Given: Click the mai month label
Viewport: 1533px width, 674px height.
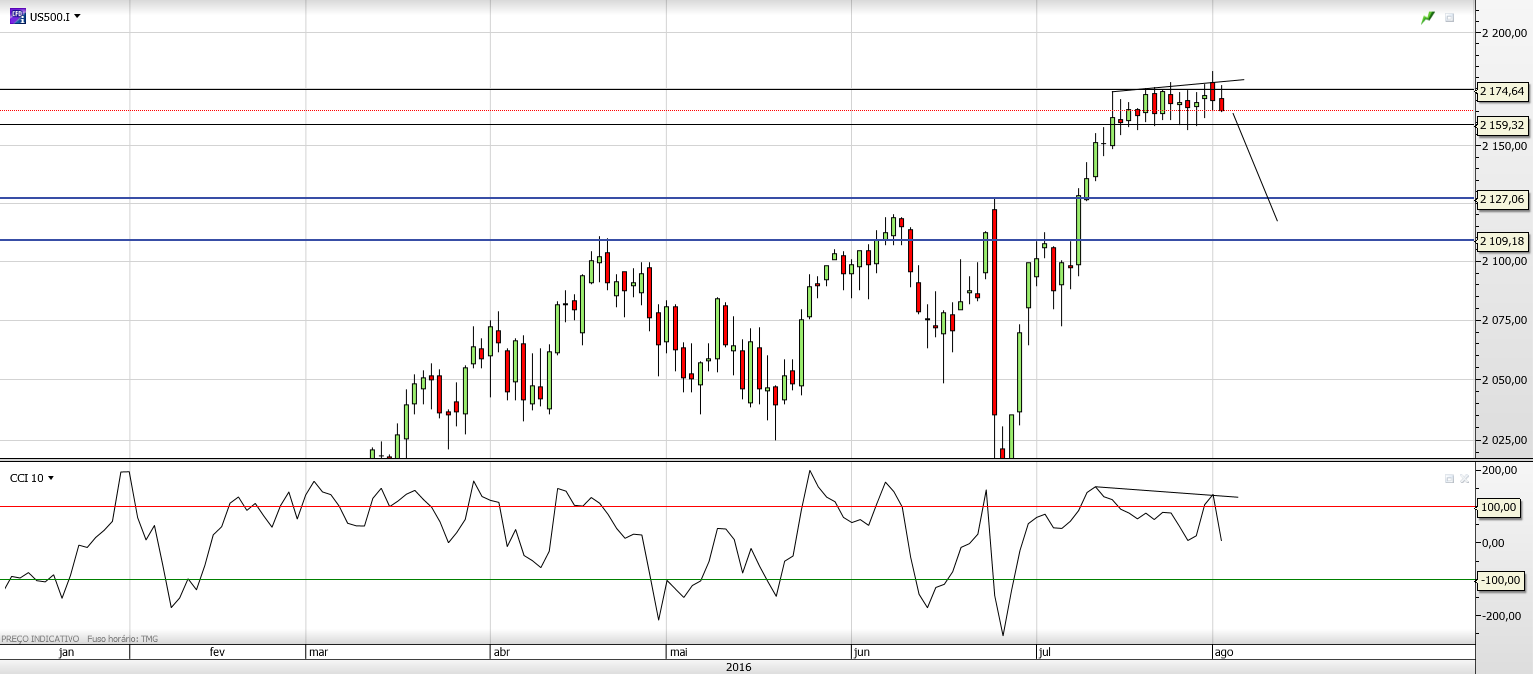Looking at the screenshot, I should click(x=679, y=652).
